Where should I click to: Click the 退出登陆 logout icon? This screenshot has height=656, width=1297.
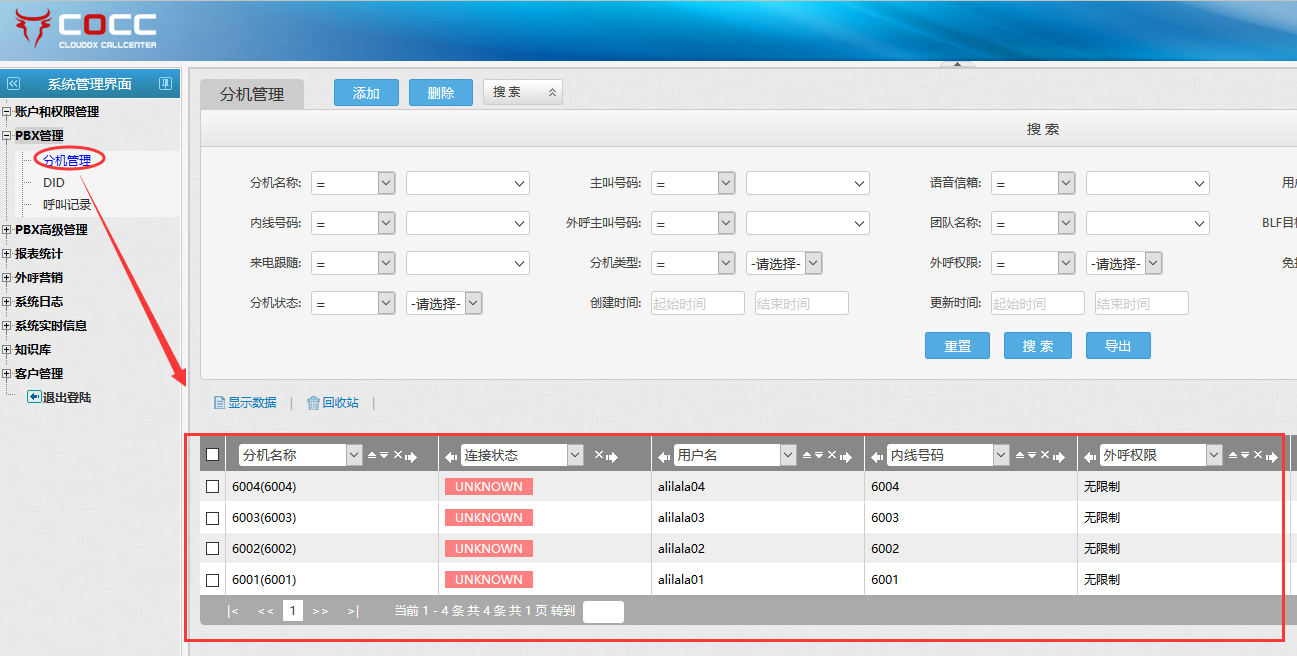click(34, 397)
